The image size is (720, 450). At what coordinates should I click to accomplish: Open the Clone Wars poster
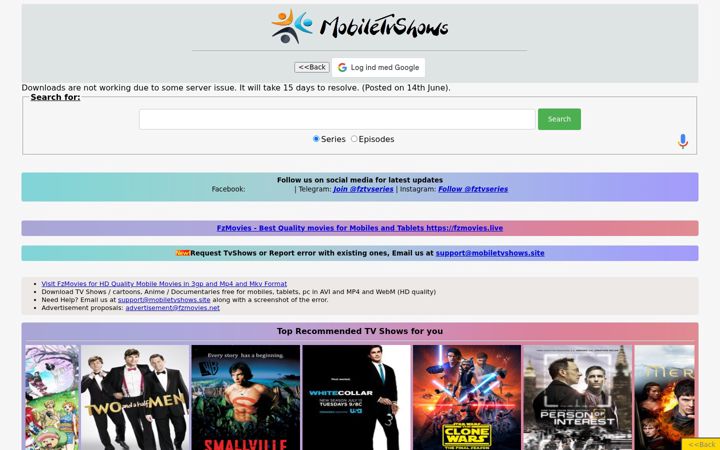tap(467, 398)
